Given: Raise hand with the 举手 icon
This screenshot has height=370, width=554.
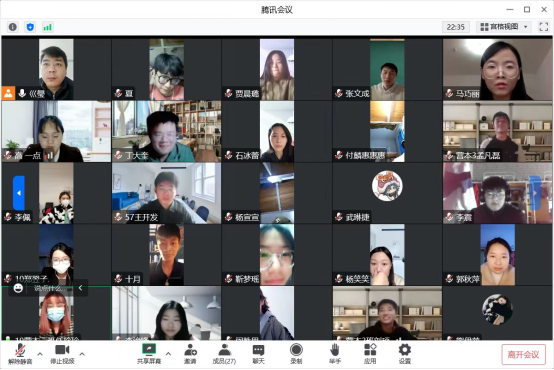Looking at the screenshot, I should (335, 354).
